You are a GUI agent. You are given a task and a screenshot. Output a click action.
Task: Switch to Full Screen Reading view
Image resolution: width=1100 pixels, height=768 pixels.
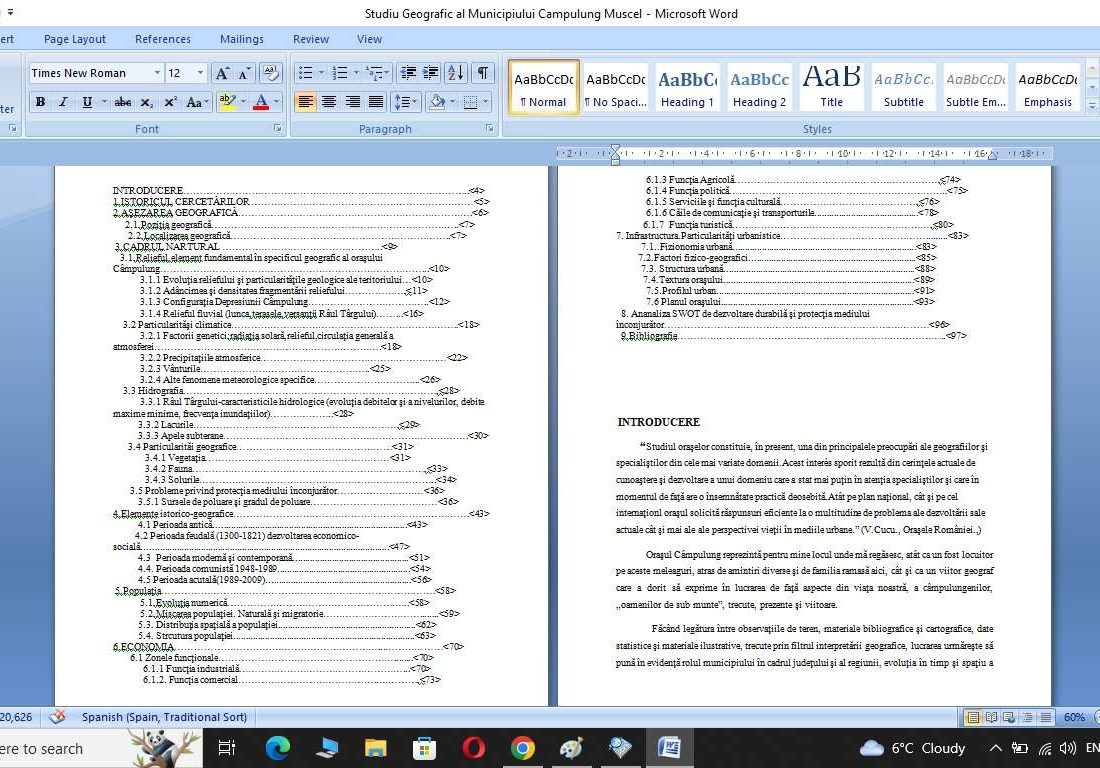click(991, 718)
